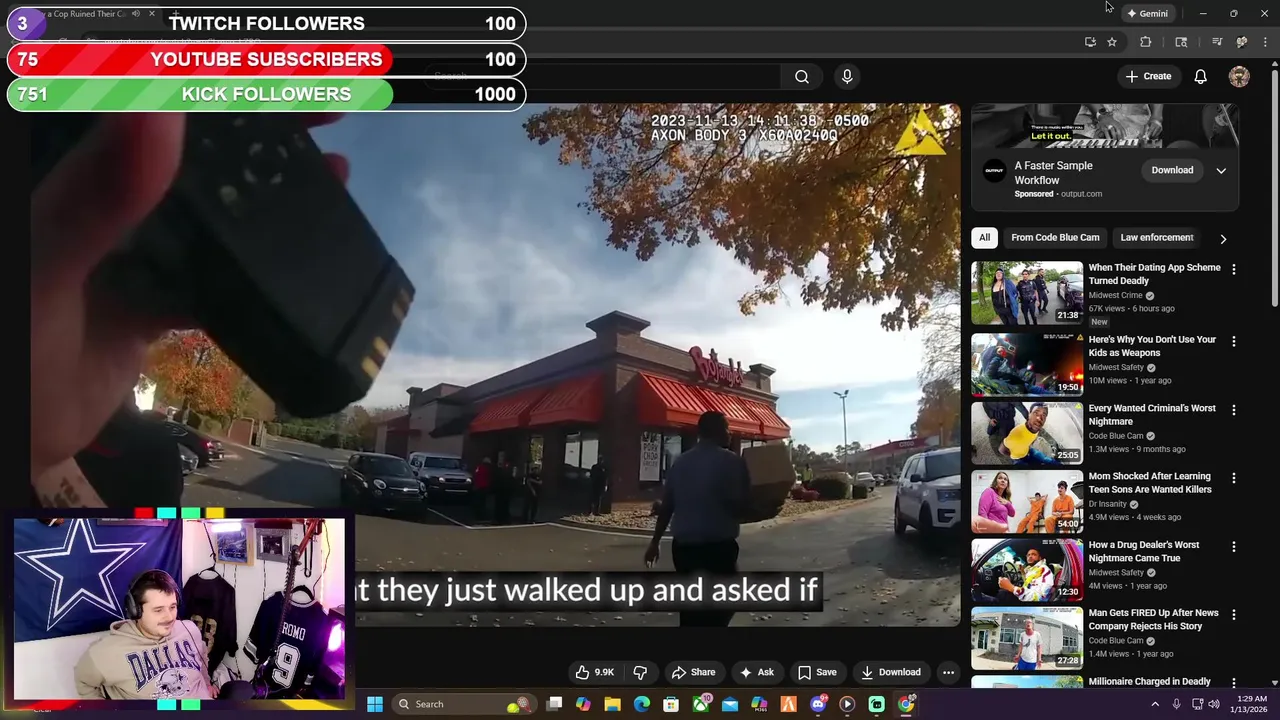Viewport: 1280px width, 720px height.
Task: Show hidden system tray icons
Action: [1155, 704]
